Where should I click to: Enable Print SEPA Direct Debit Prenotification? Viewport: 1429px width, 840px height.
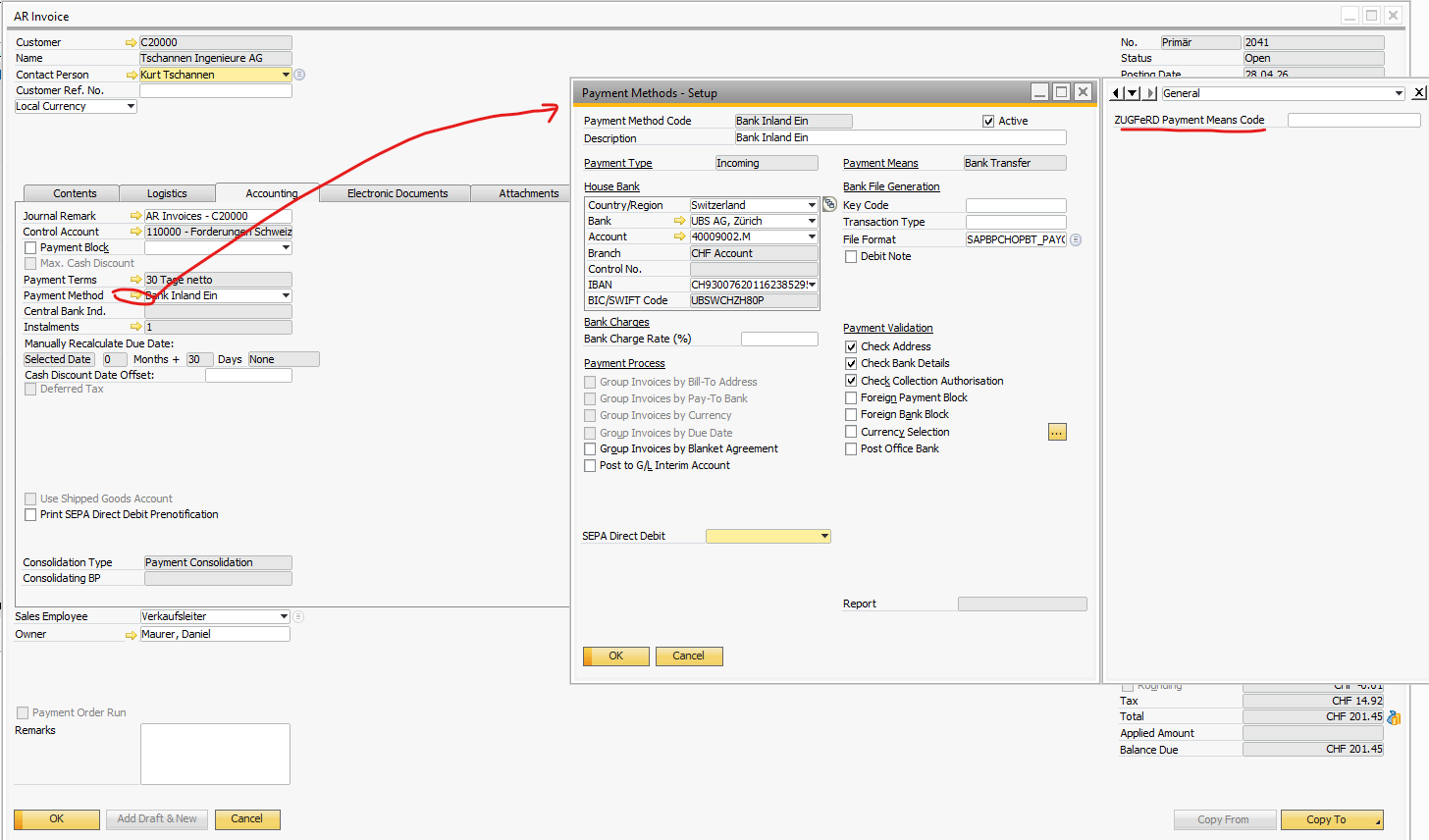pyautogui.click(x=30, y=514)
